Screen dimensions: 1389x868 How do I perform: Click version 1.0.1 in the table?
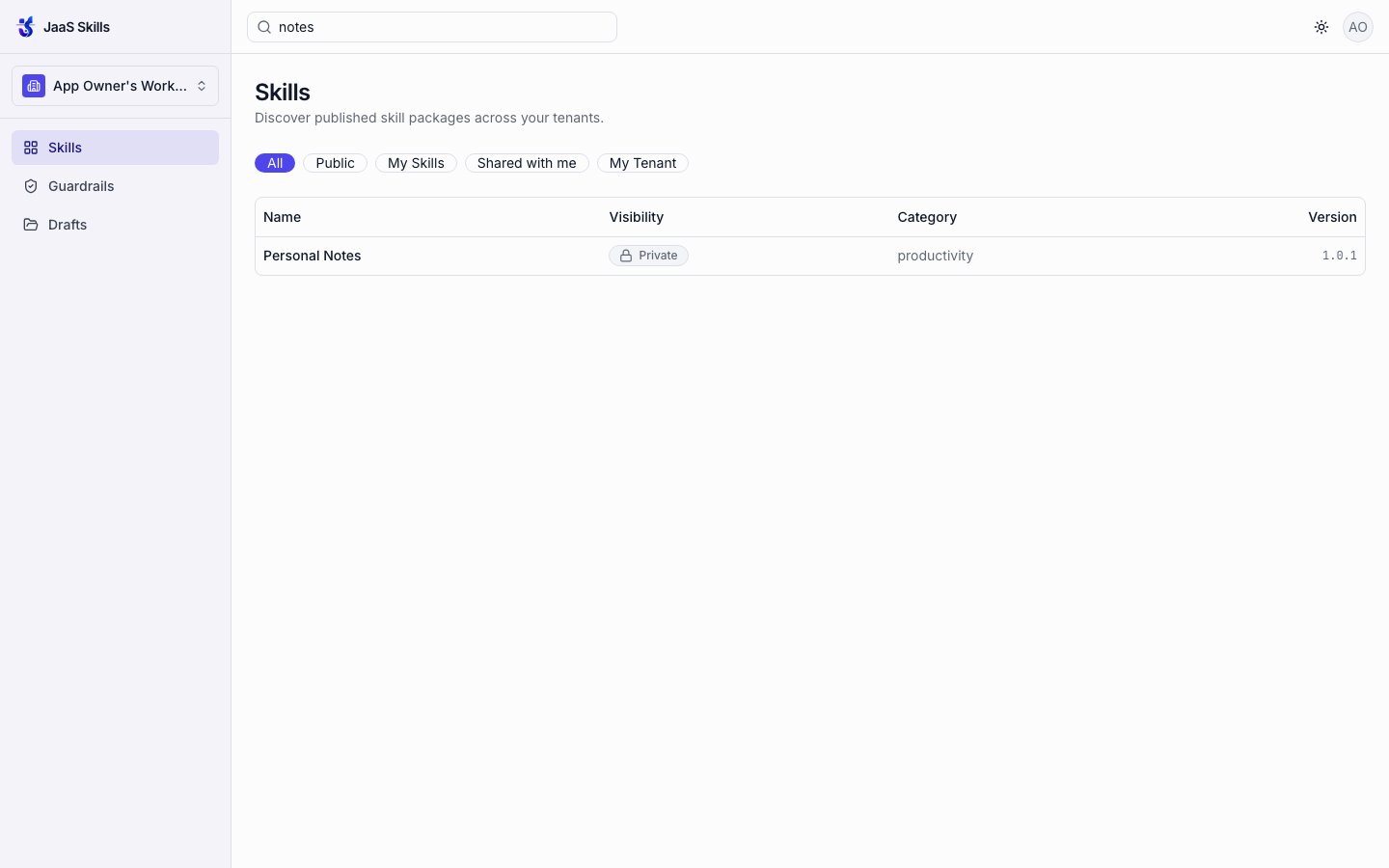[x=1339, y=256]
